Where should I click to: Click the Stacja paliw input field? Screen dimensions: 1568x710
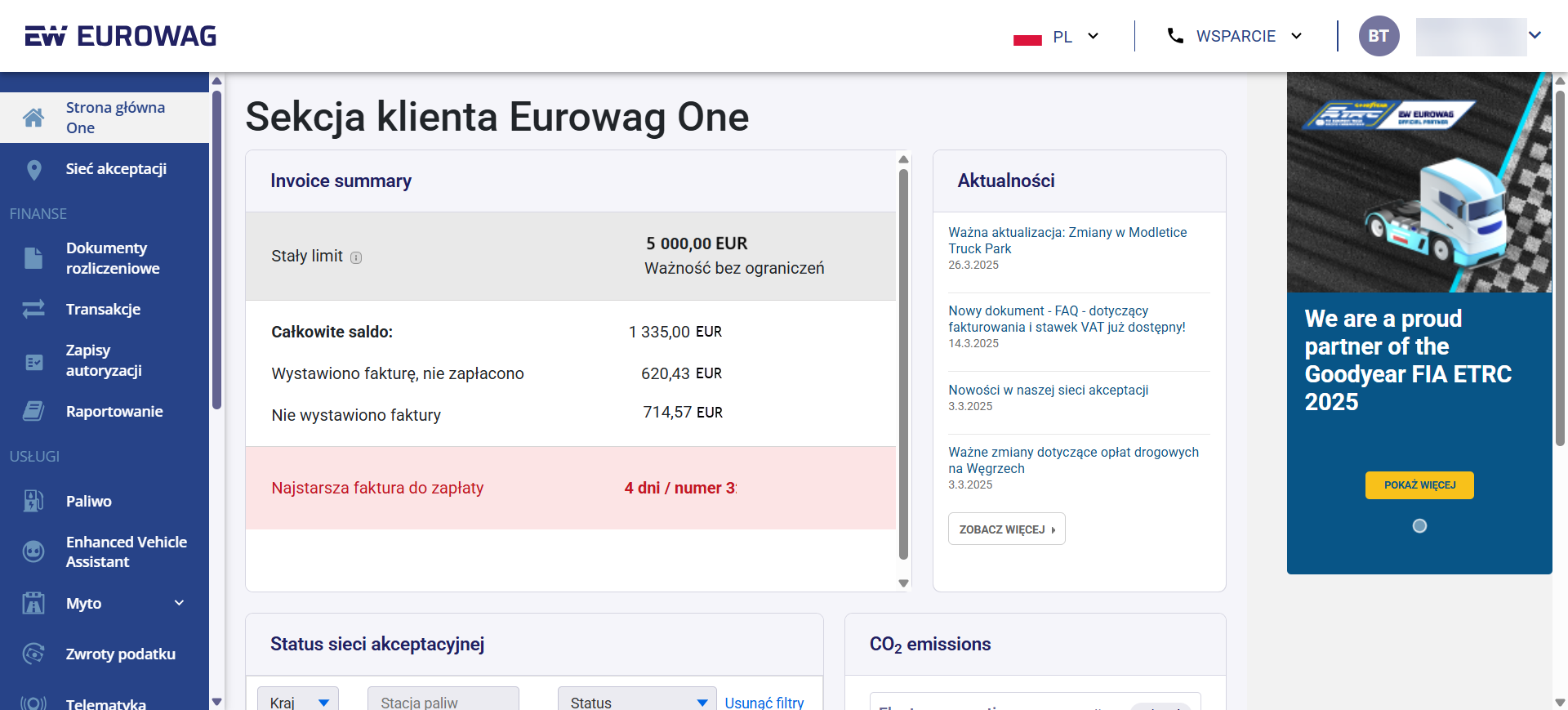443,702
